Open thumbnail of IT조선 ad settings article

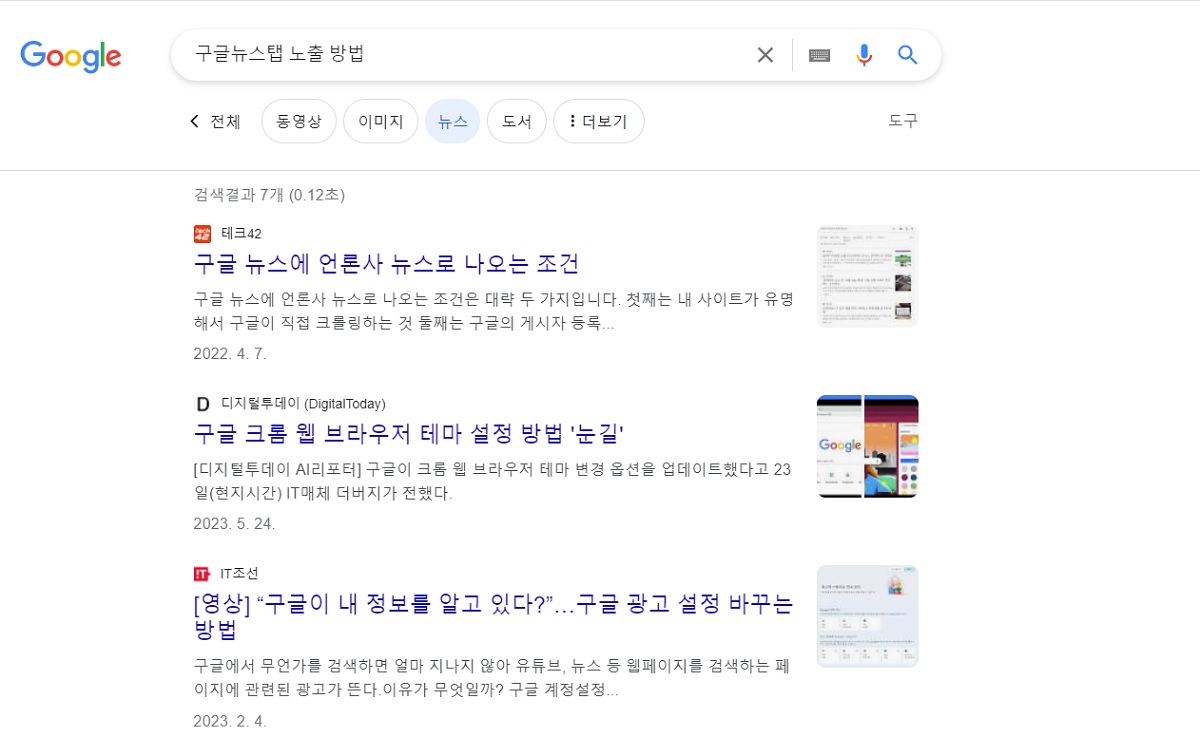coord(868,616)
